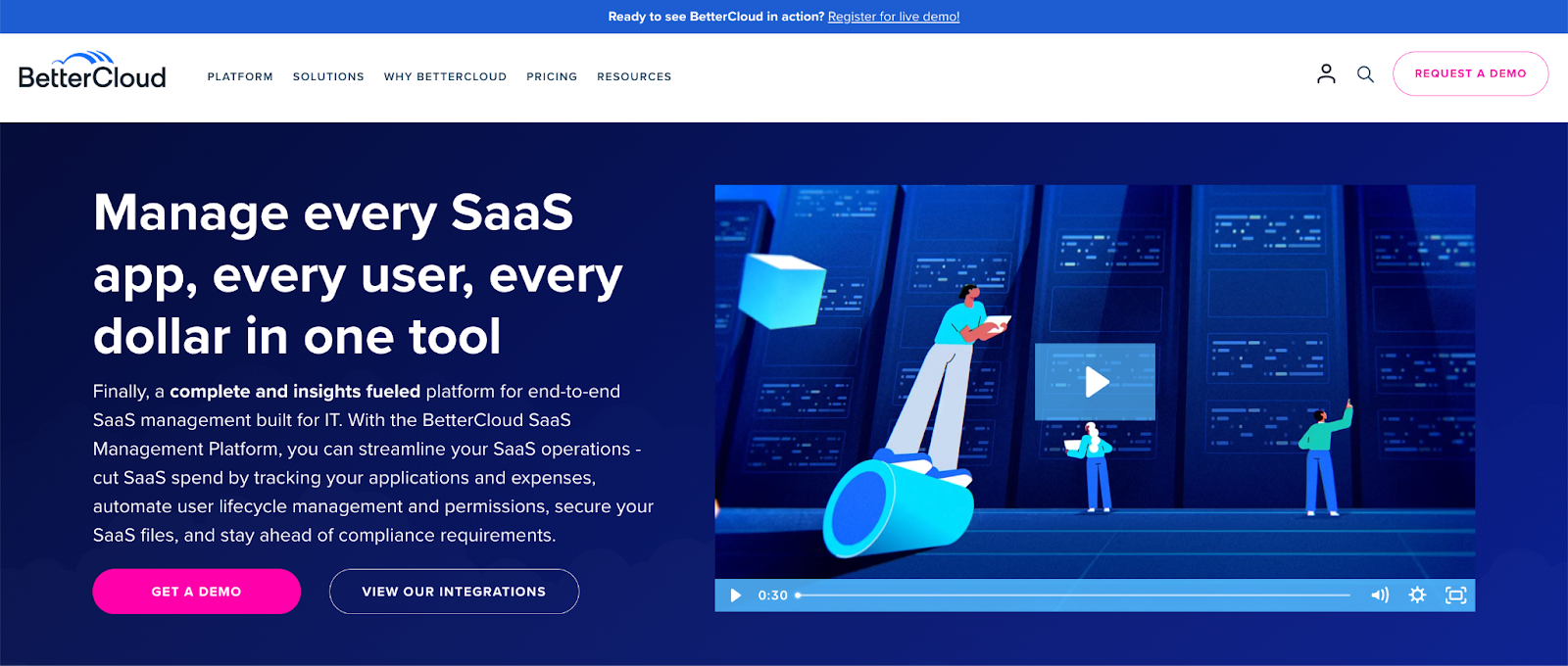Click the pink Get a Demo button
The height and width of the screenshot is (666, 1568).
tap(196, 592)
